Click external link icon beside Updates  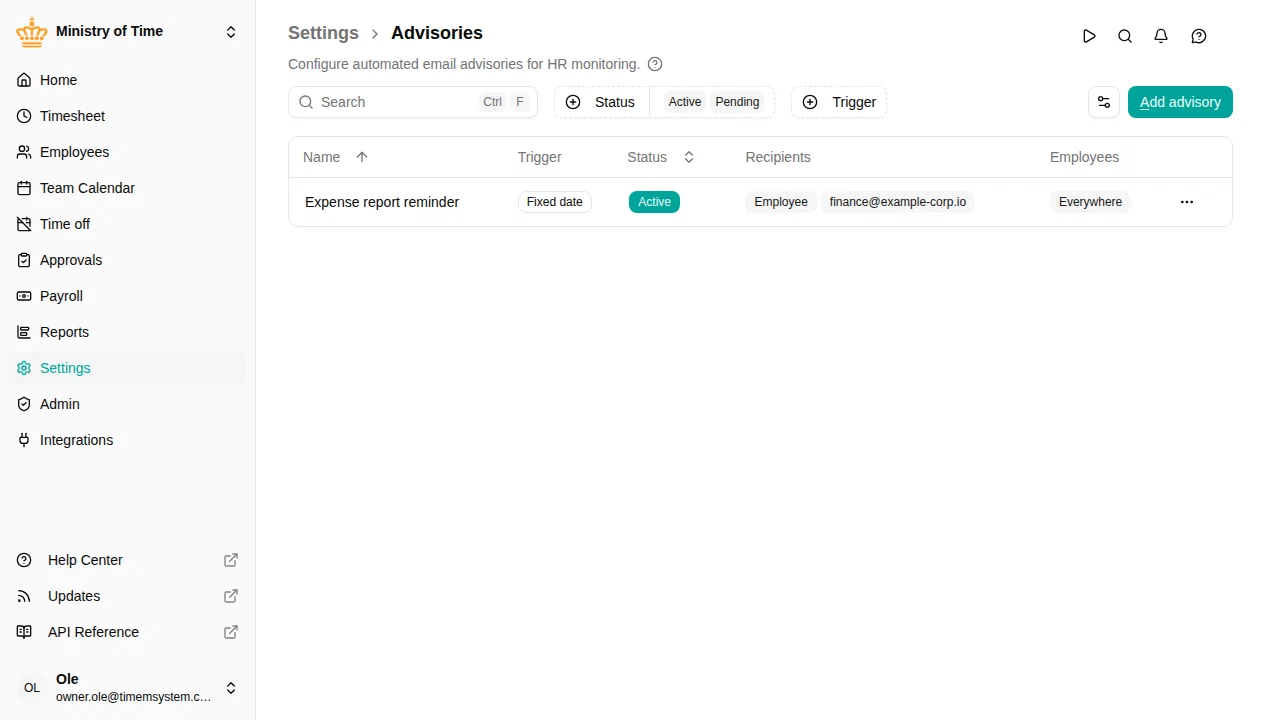[x=231, y=596]
